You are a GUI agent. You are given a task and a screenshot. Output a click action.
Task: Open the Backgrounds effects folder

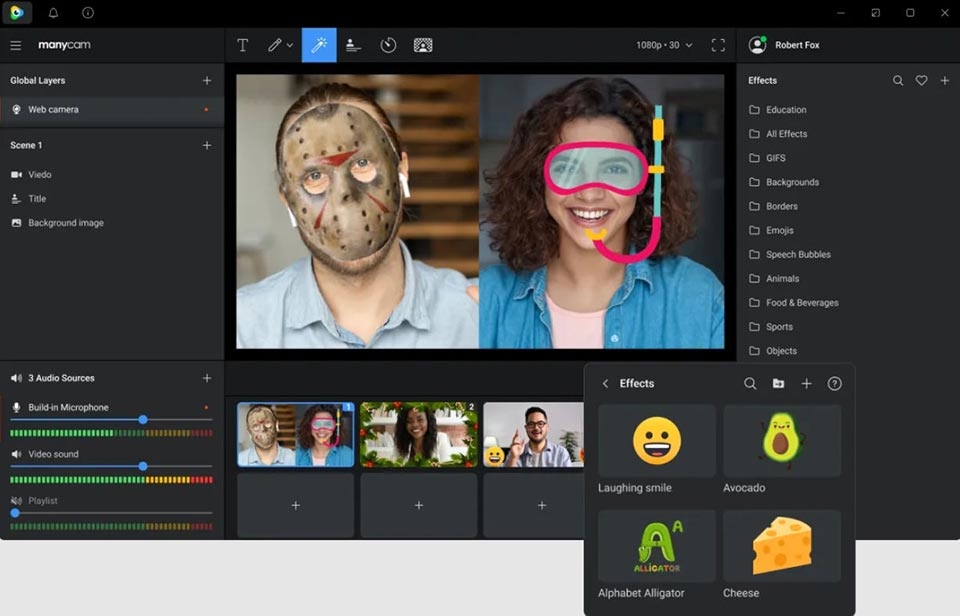pyautogui.click(x=792, y=182)
